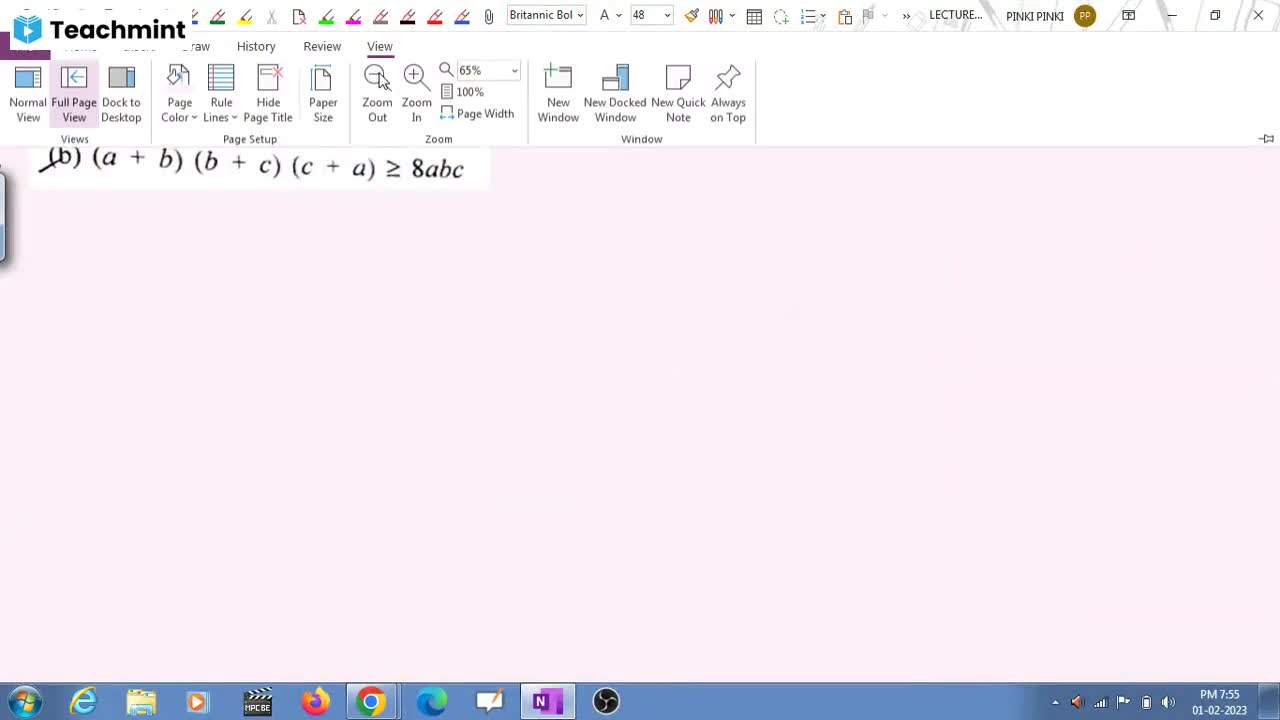Click the Paste clipboard icon

click(845, 16)
